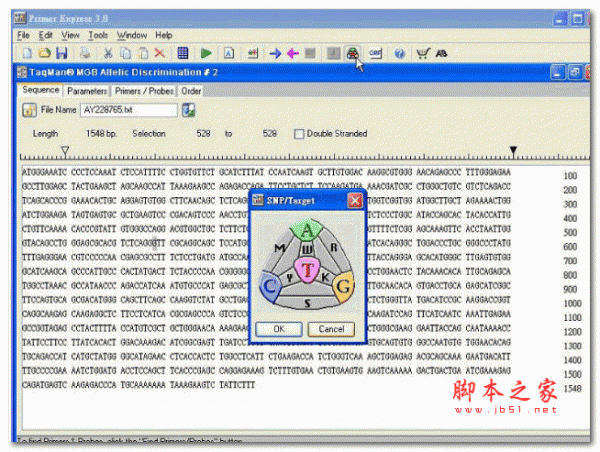
Task: Select pink T base in SNP wheel
Action: pos(308,270)
